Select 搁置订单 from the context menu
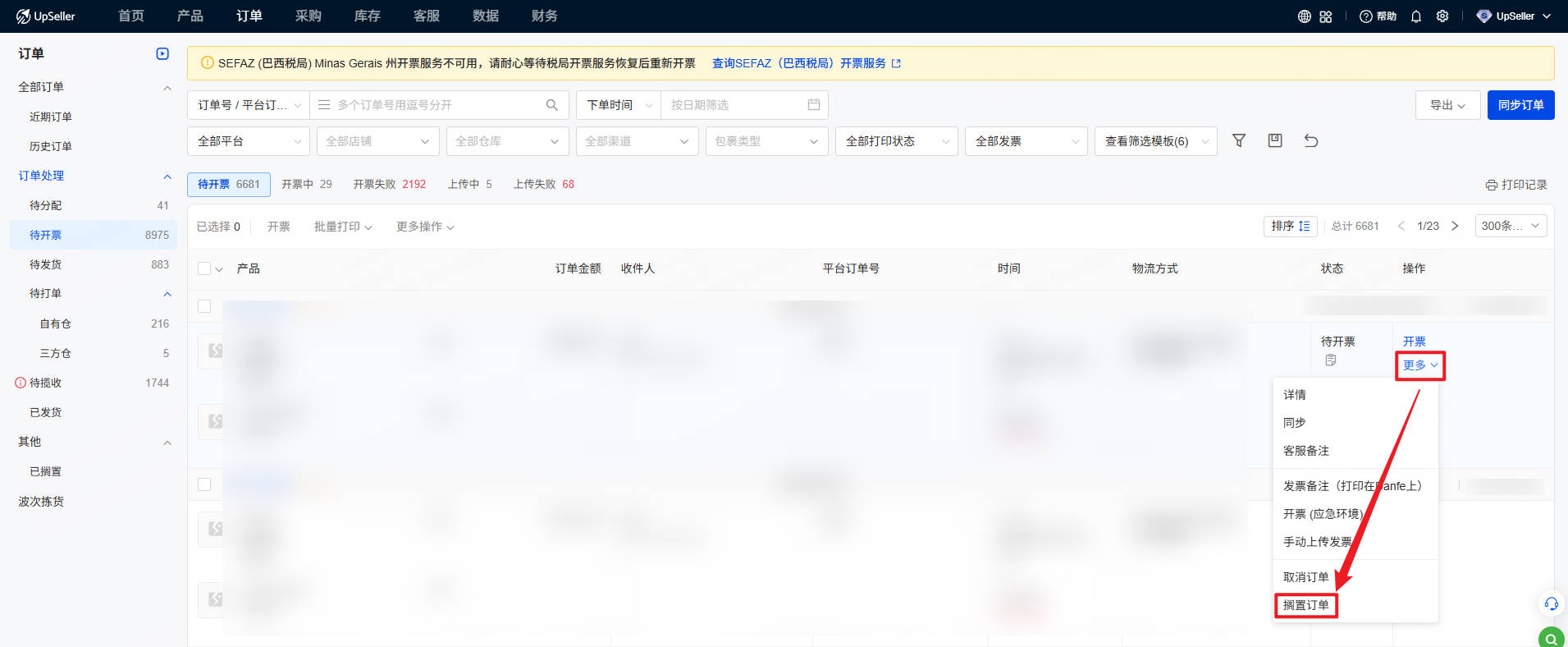Viewport: 1568px width, 647px height. tap(1305, 605)
